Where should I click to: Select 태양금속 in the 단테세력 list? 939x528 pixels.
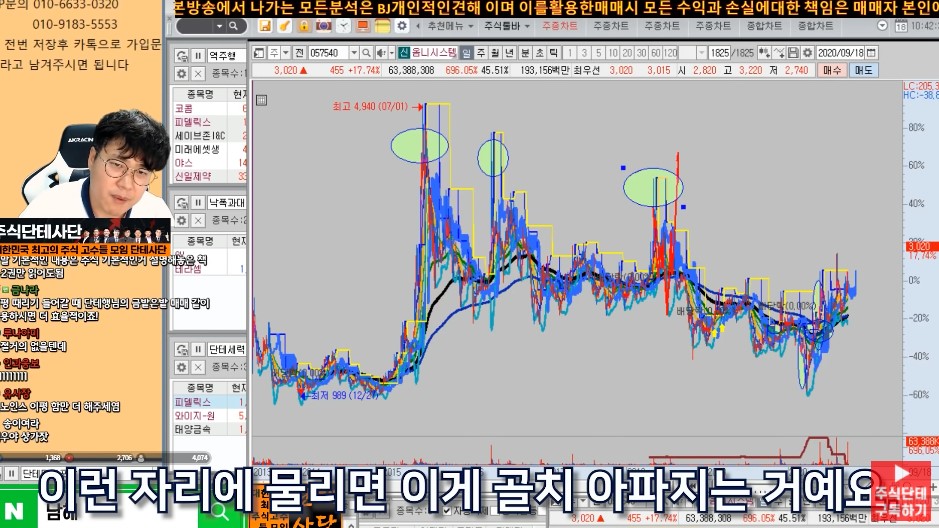click(193, 429)
